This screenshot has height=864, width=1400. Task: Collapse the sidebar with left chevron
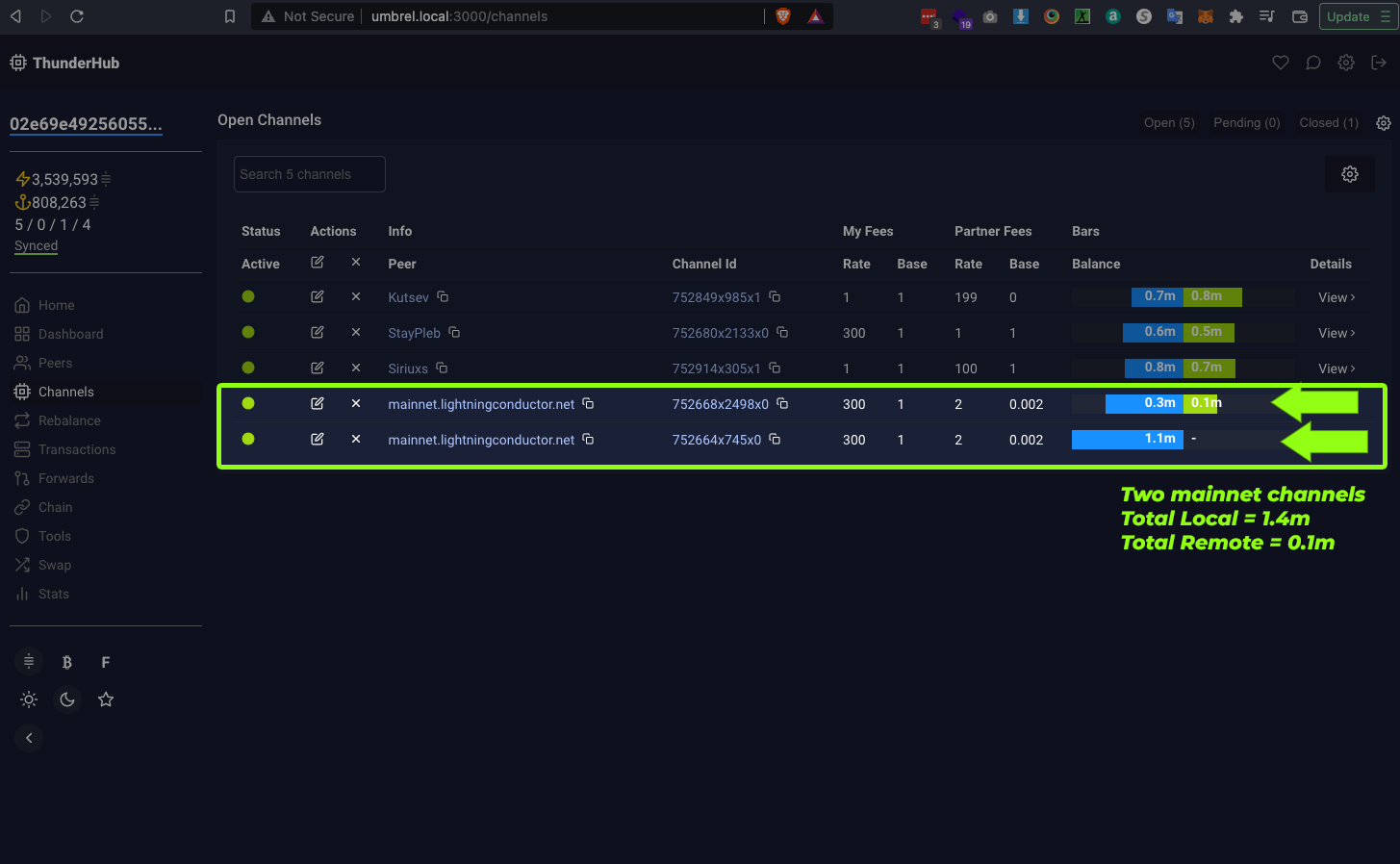[29, 738]
